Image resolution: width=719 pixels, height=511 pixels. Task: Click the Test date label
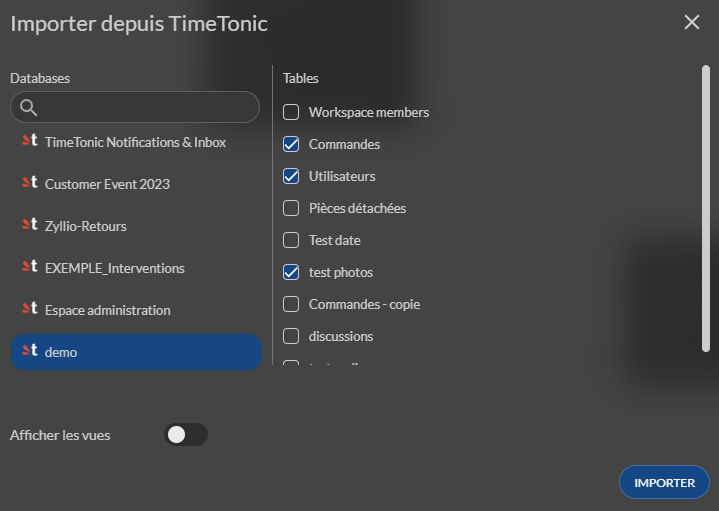click(x=334, y=240)
